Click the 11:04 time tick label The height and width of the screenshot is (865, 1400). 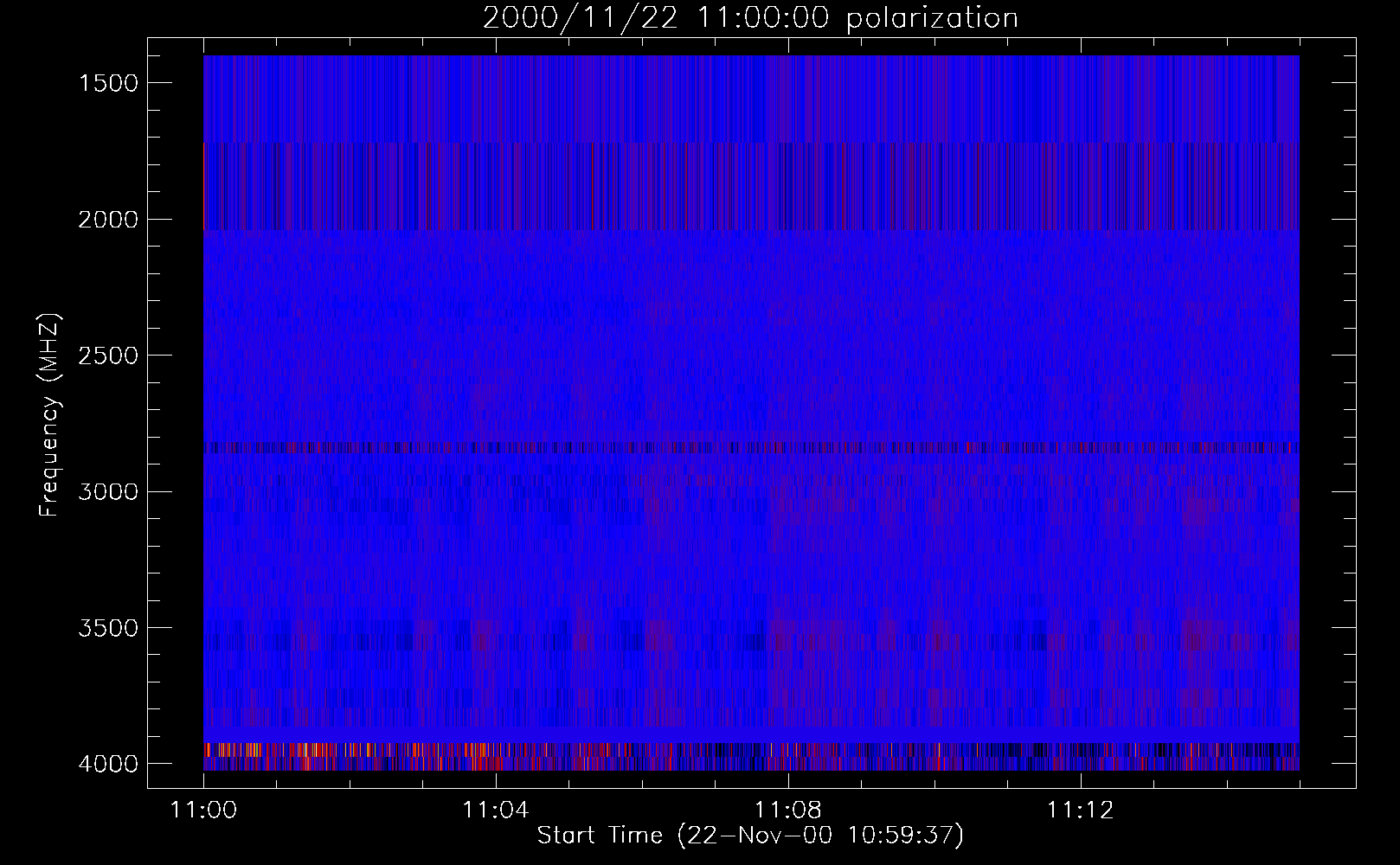pos(495,811)
